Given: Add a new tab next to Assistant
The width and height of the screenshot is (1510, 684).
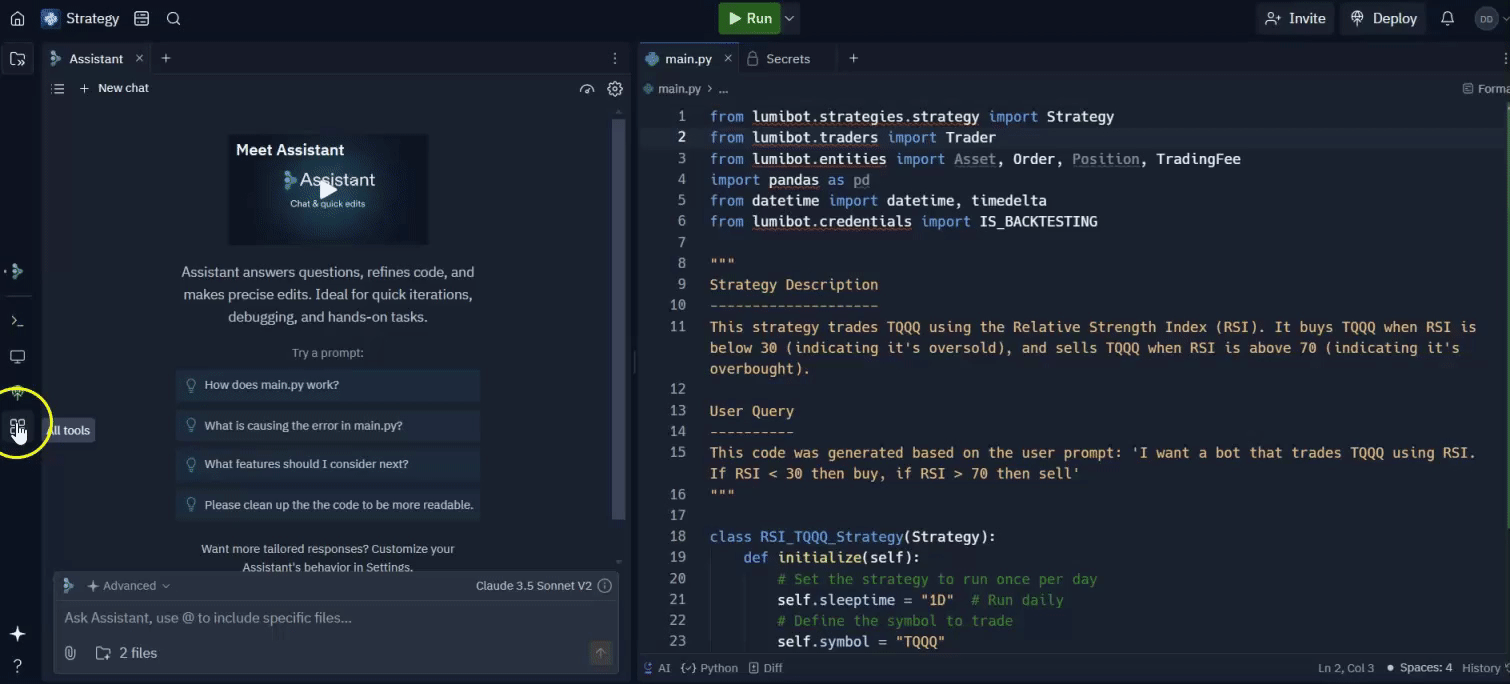Looking at the screenshot, I should [166, 59].
